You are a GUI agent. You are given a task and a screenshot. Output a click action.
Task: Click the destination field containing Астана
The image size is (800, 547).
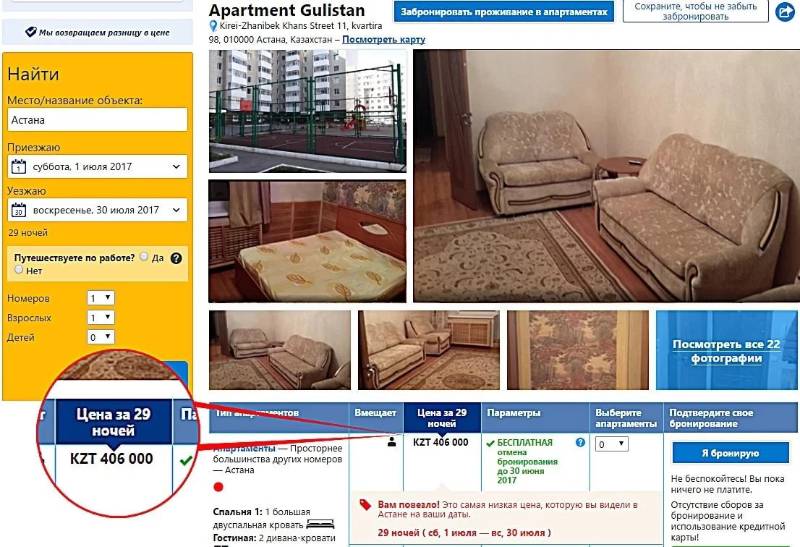coord(98,120)
